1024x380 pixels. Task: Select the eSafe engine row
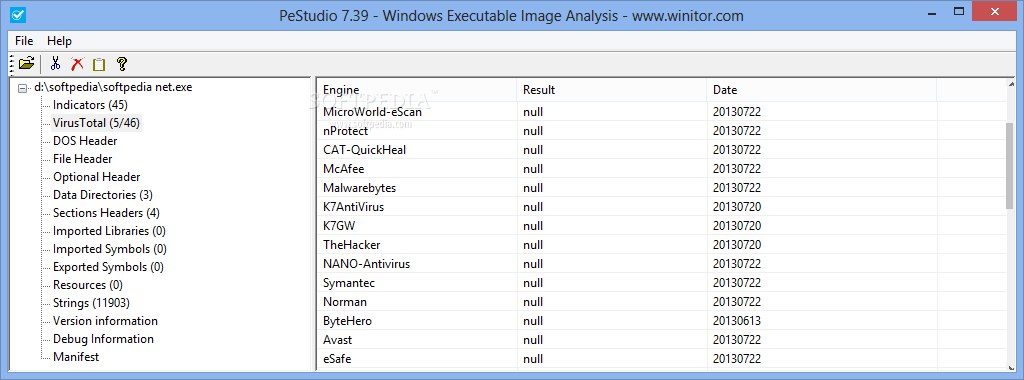(x=661, y=358)
